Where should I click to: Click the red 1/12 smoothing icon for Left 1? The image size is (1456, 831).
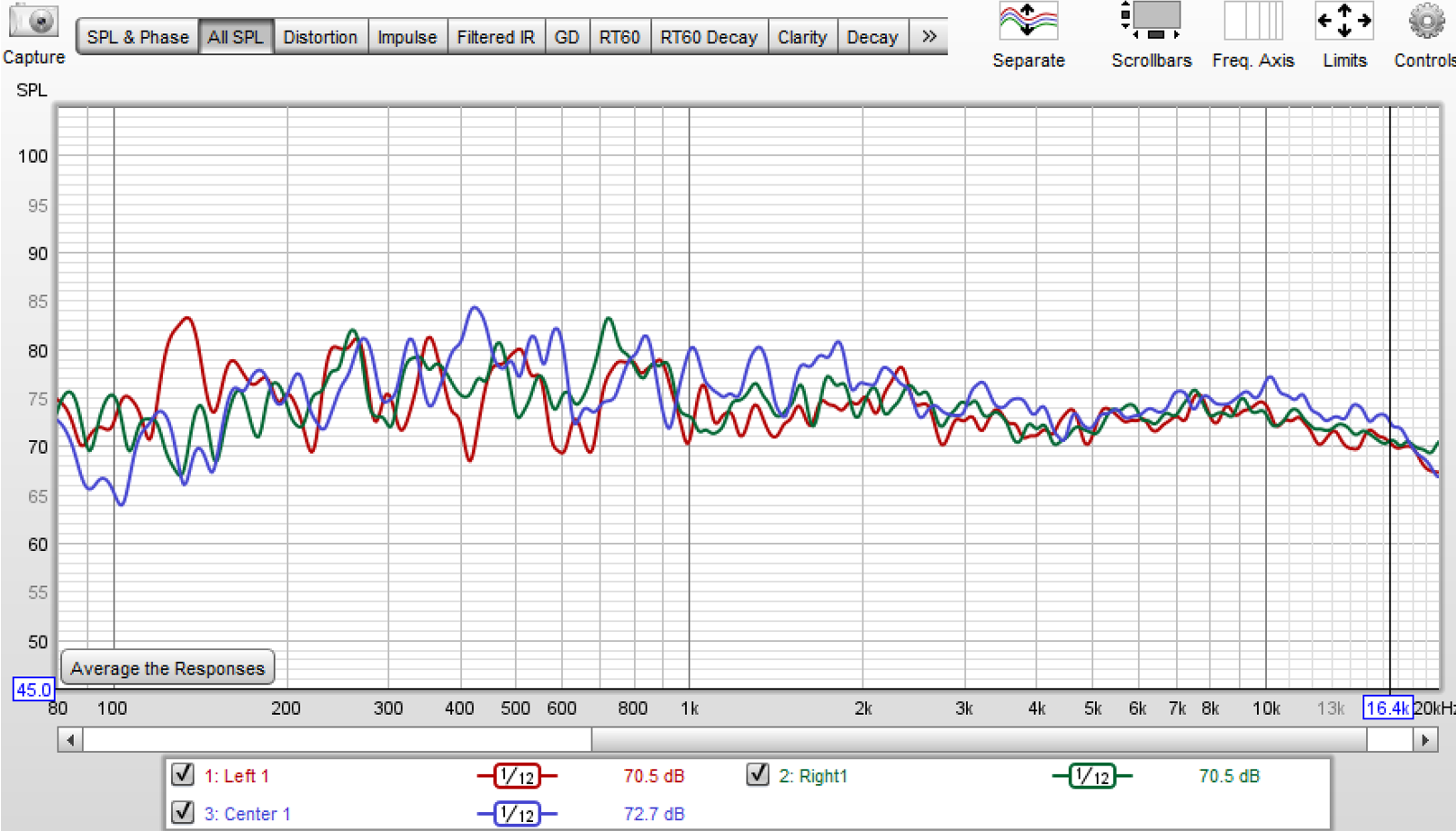[517, 776]
